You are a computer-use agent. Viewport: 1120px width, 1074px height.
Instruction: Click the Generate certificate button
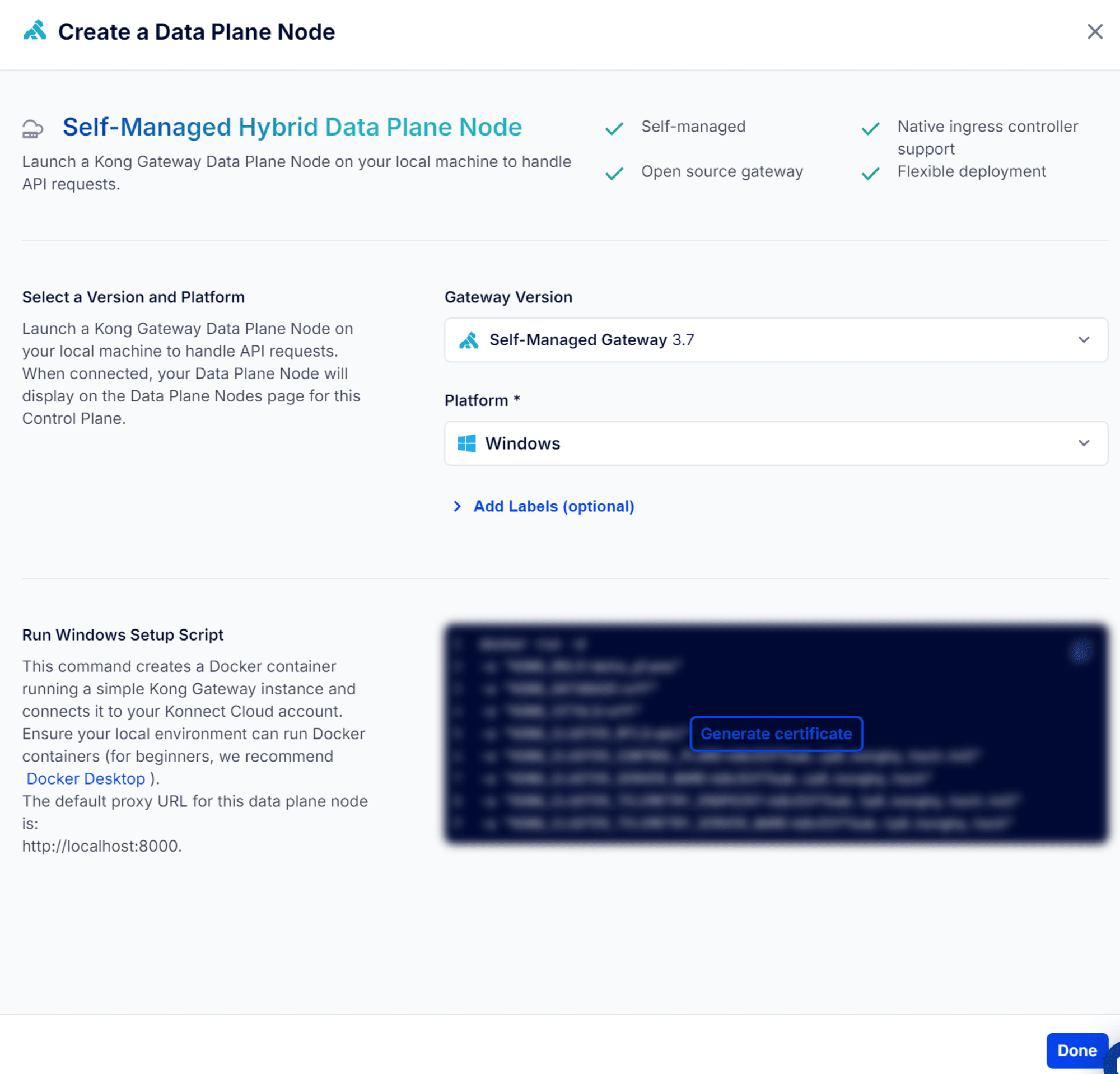[x=776, y=734]
